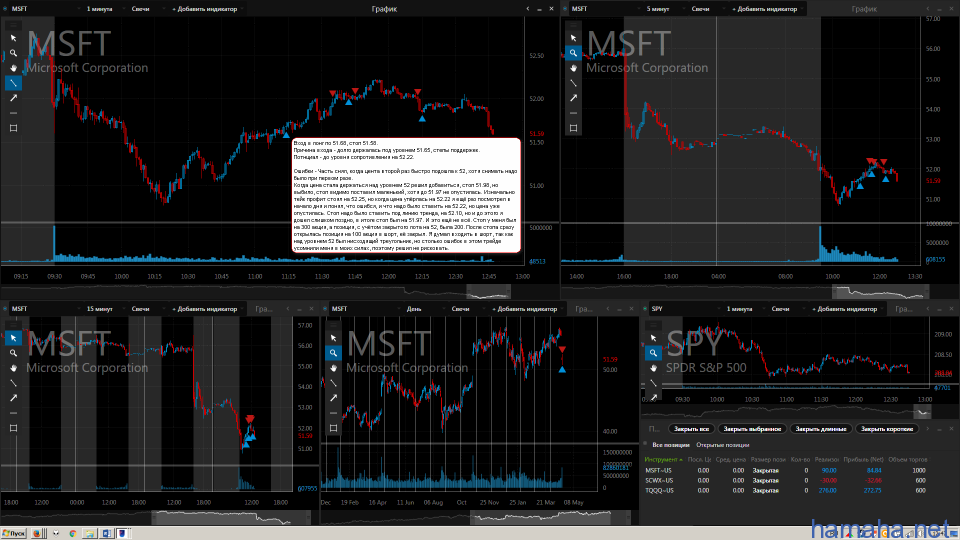Select the rectangle tool in MSFT daily chart
Screen dimensions: 960x540
pyautogui.click(x=333, y=428)
